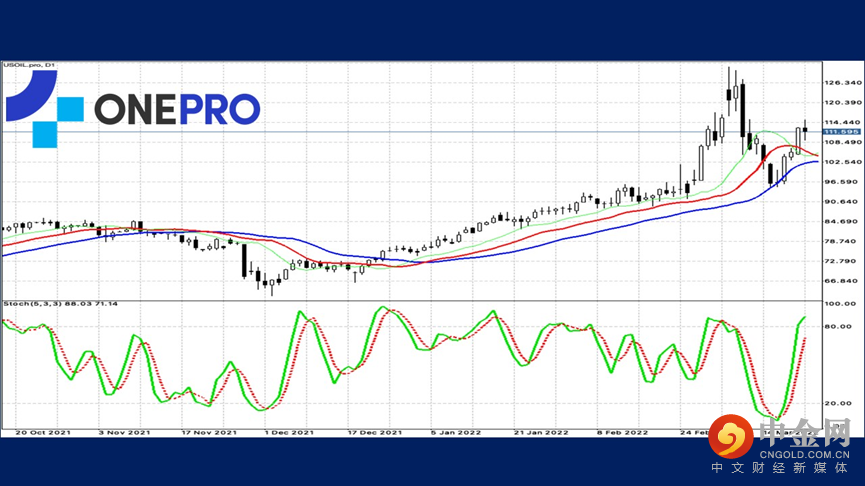Click the blue ONEPRO logo icon

tap(44, 108)
